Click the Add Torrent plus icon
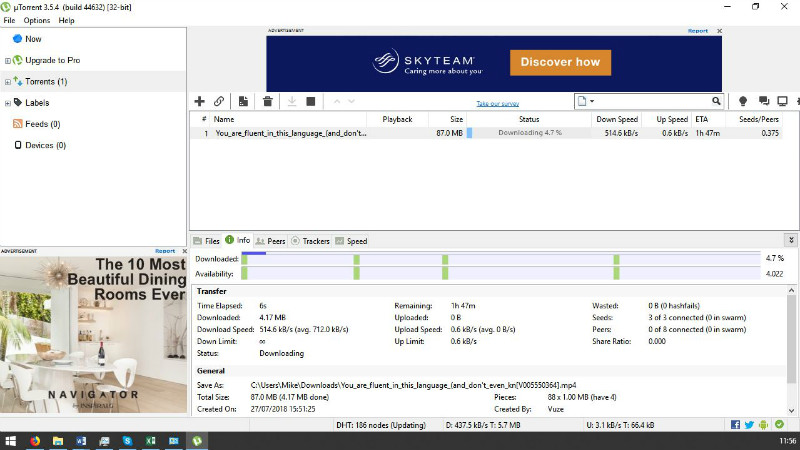 199,101
